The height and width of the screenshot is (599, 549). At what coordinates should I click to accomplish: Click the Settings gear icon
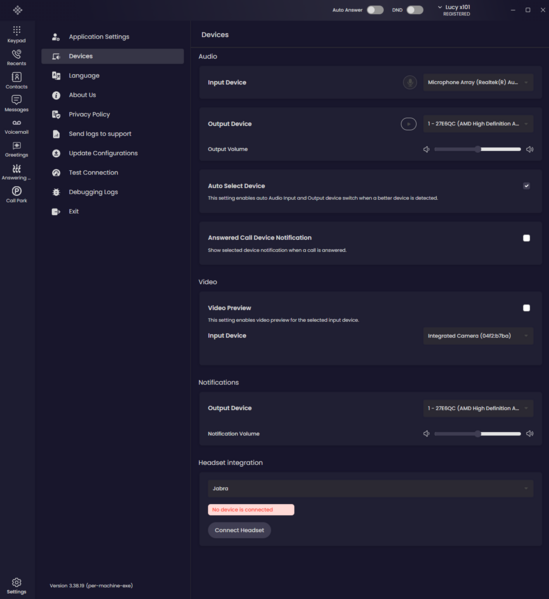pyautogui.click(x=16, y=582)
